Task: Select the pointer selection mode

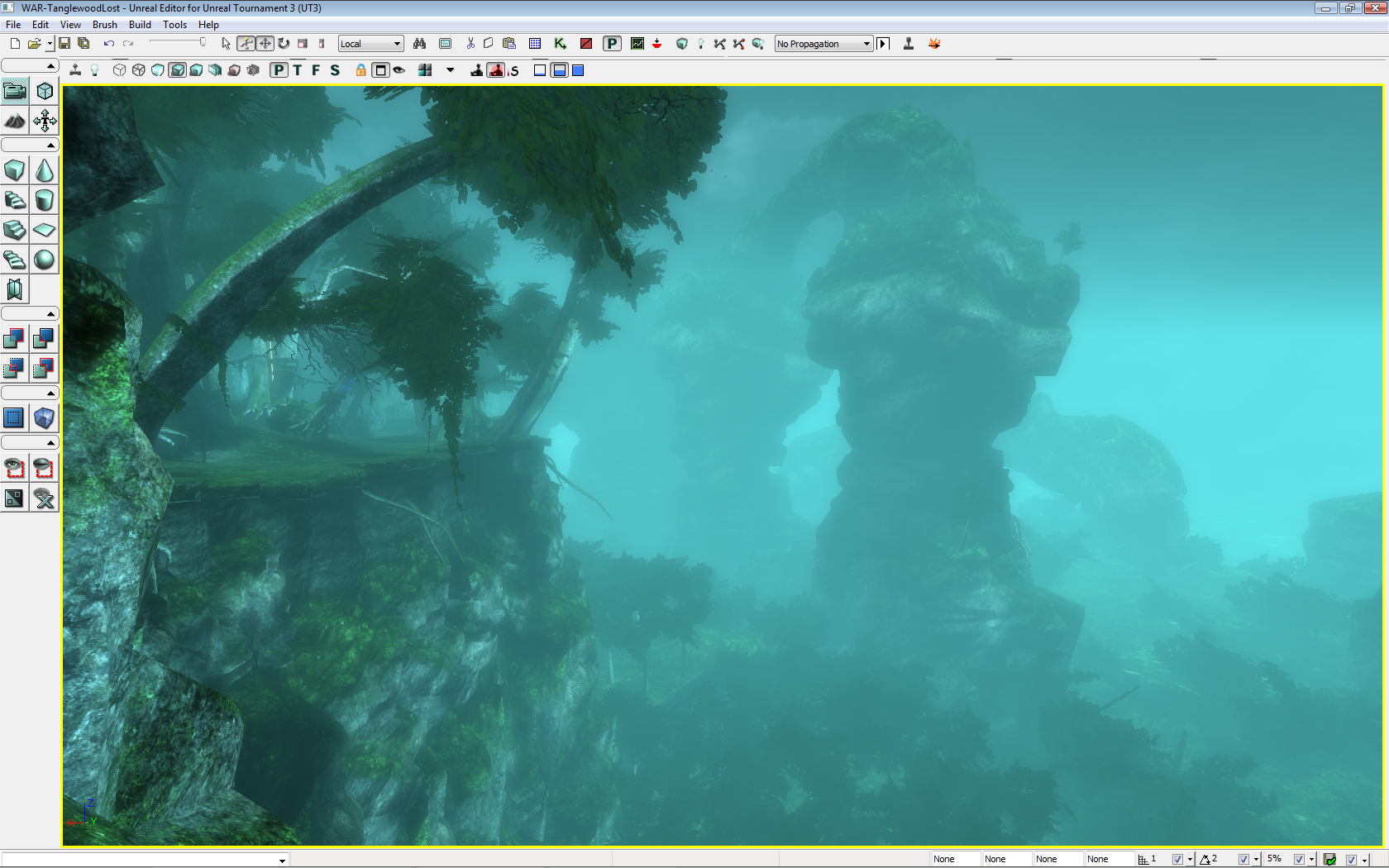Action: pos(226,44)
